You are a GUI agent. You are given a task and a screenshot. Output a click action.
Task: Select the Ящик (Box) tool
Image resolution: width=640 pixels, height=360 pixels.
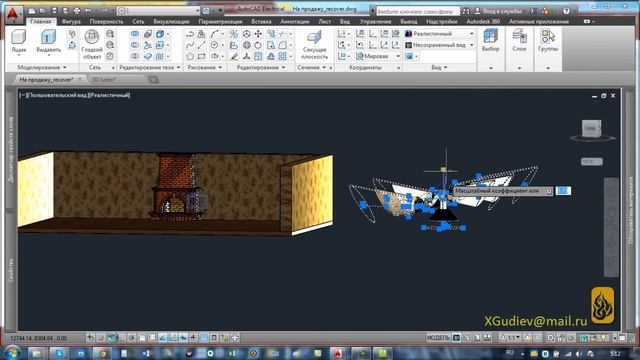tap(18, 41)
